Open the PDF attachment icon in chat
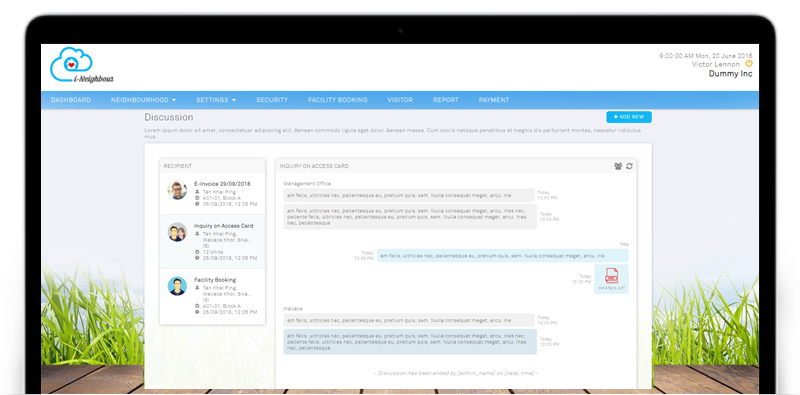 [611, 276]
